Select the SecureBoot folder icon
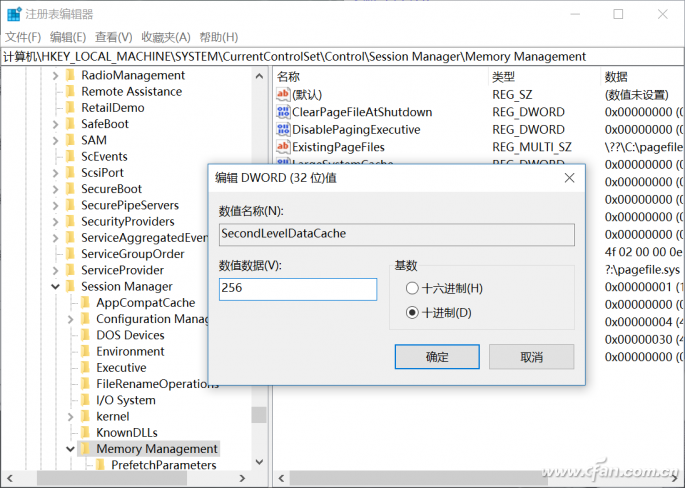Image resolution: width=685 pixels, height=488 pixels. click(70, 189)
